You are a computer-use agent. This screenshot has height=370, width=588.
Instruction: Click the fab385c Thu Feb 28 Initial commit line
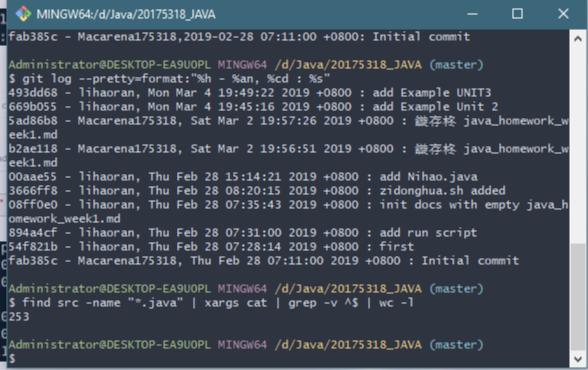(264, 261)
